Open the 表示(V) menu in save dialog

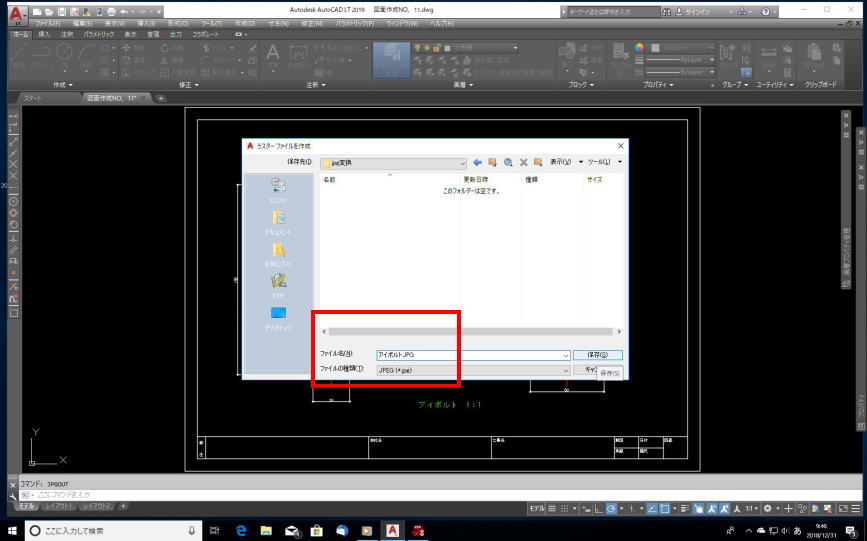tap(567, 162)
